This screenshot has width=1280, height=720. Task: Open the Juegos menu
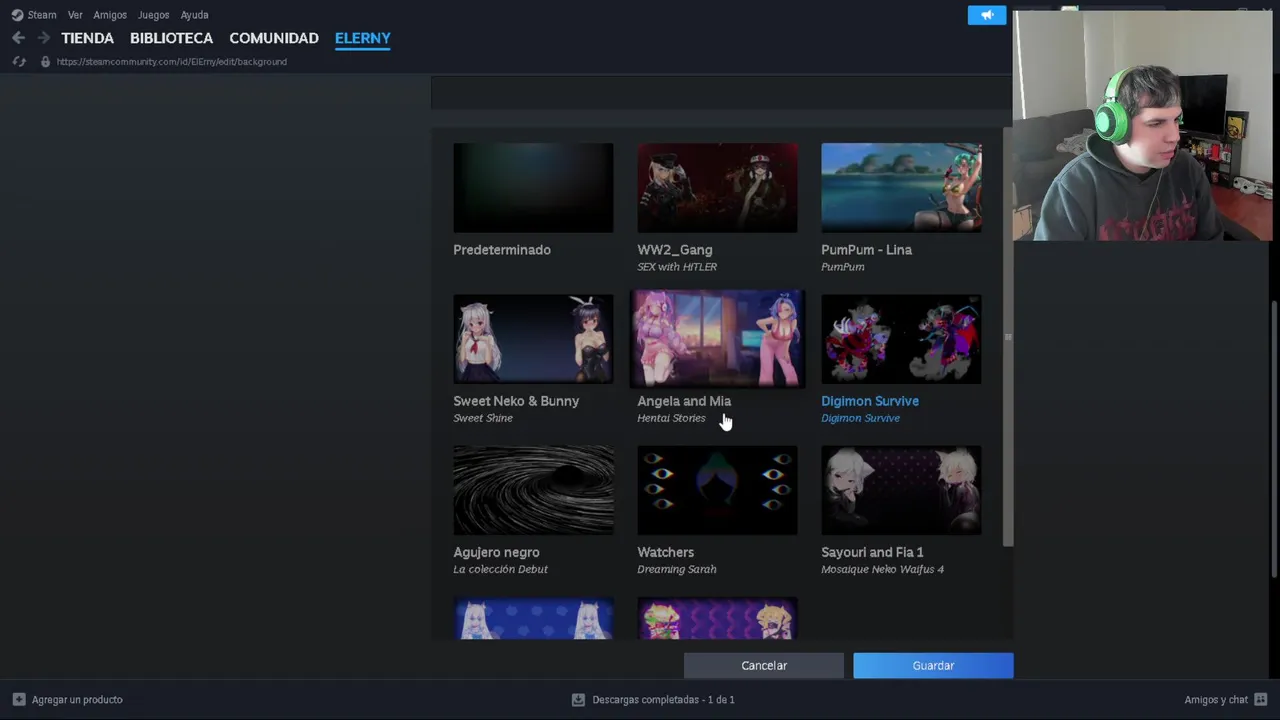tap(153, 15)
